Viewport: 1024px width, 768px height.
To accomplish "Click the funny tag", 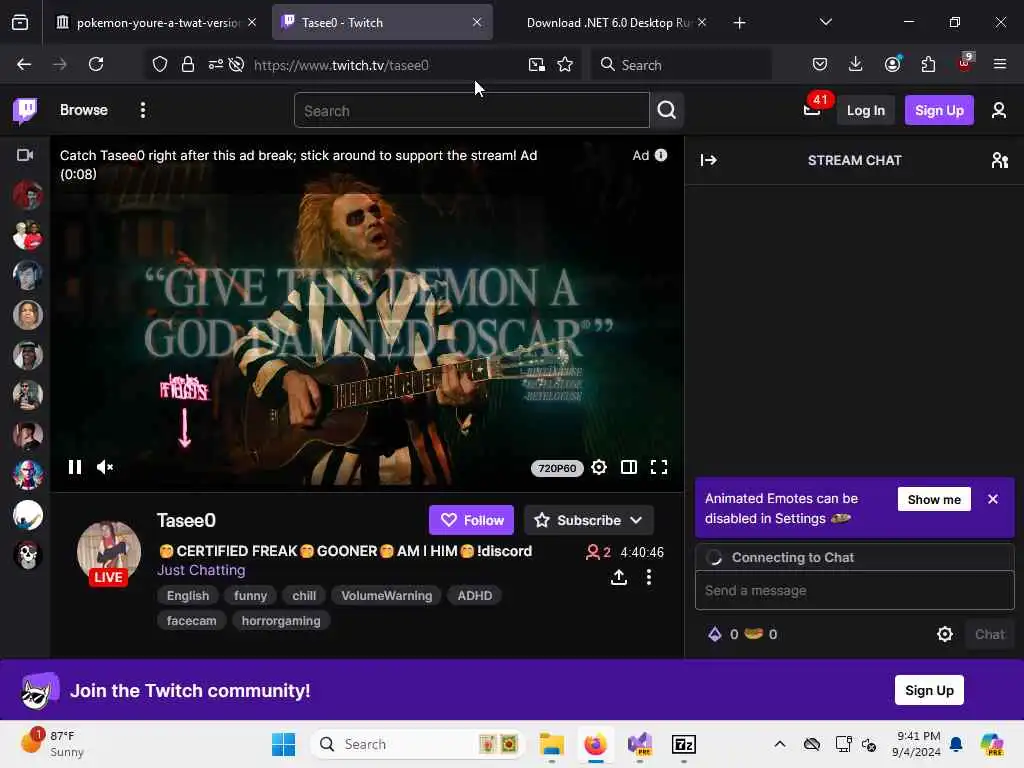I will (x=250, y=596).
